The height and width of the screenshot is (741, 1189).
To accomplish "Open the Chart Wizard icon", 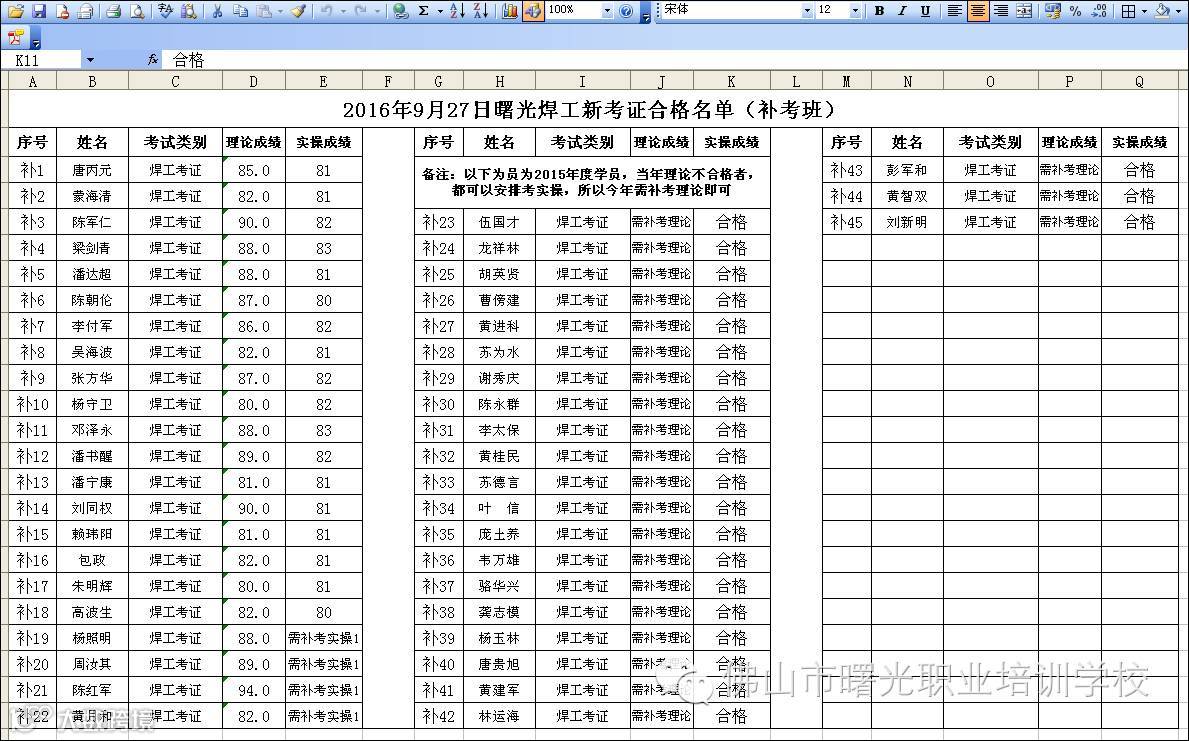I will click(510, 11).
